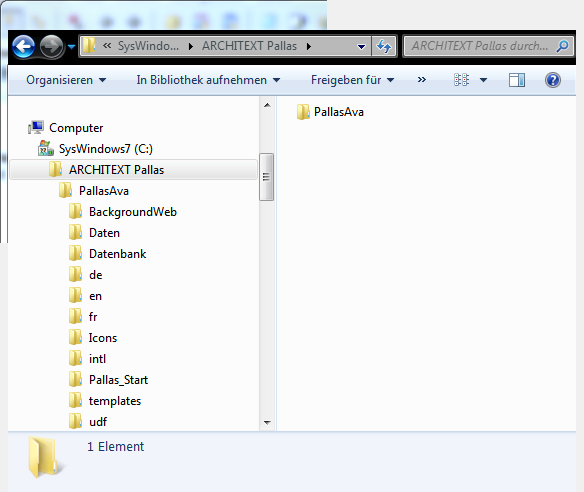The height and width of the screenshot is (492, 584).
Task: Click navigation pane scrollbar thumb
Action: [x=266, y=177]
